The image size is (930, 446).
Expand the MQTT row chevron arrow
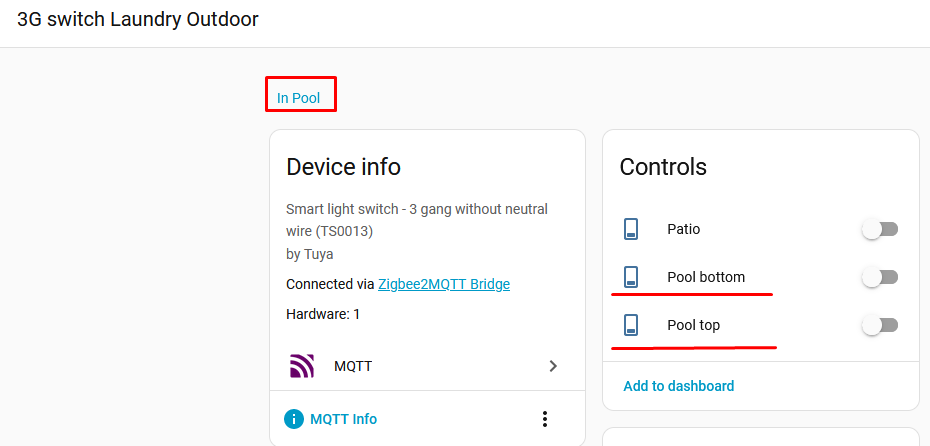coord(553,366)
